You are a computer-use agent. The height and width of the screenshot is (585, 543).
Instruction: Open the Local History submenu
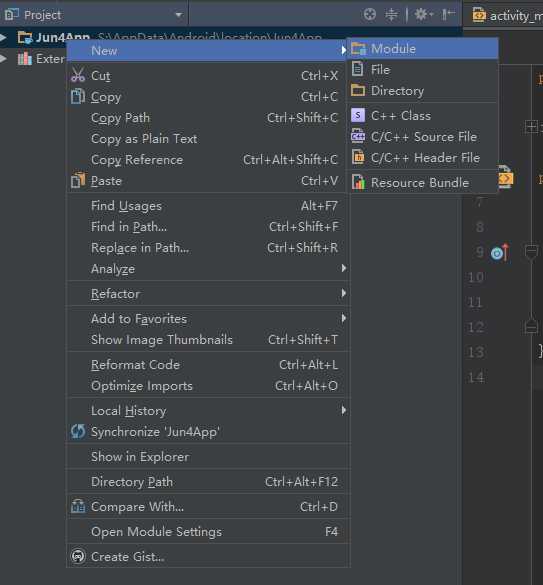207,410
